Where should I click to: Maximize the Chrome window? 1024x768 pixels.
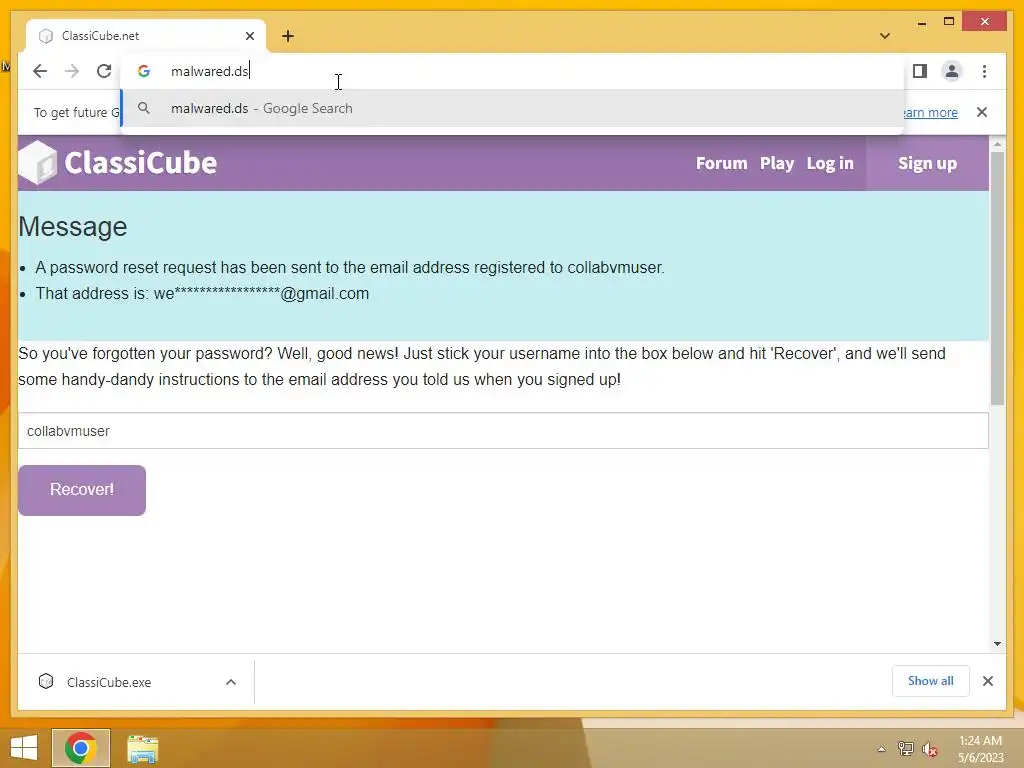click(x=949, y=22)
